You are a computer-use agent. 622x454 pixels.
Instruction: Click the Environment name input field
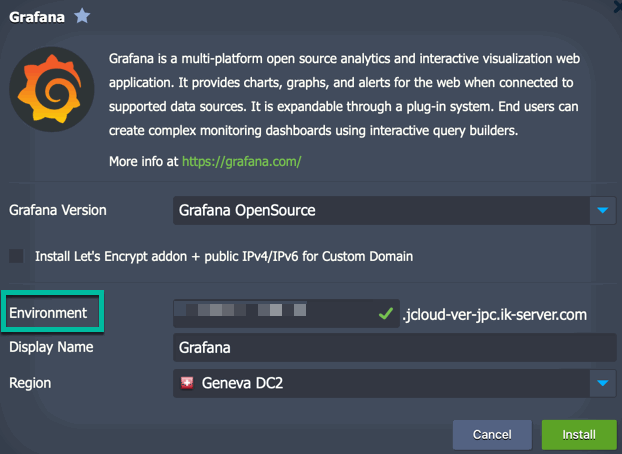tap(286, 314)
